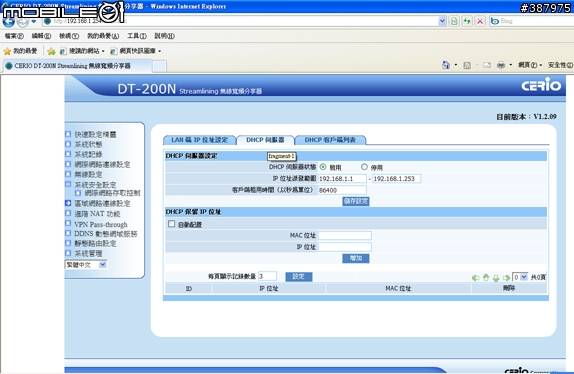Viewport: 574px width, 374px height.
Task: Tick the 自動配置 checkbox
Action: (171, 224)
